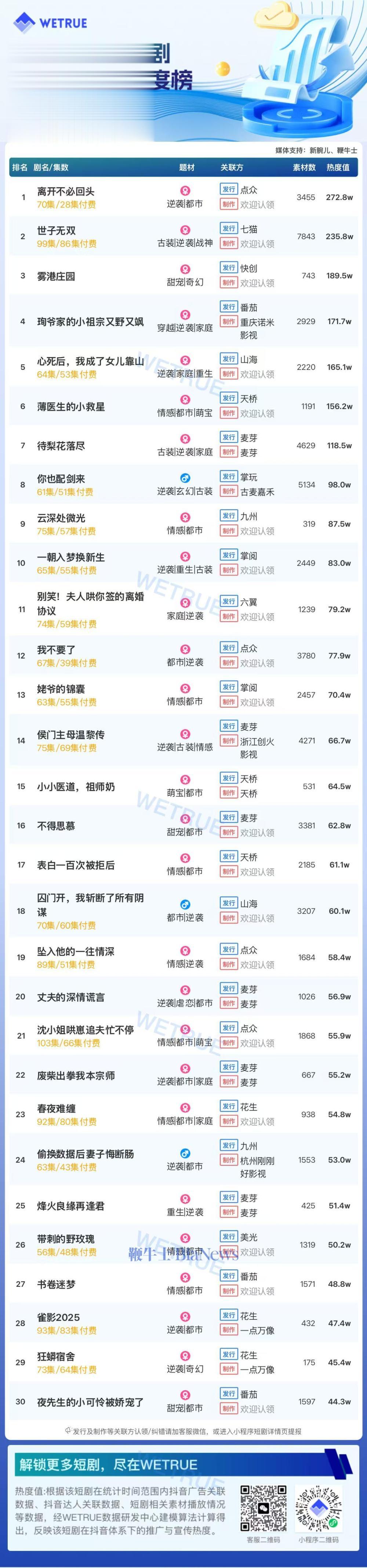Image resolution: width=367 pixels, height=1568 pixels.
Task: Click the 题材 column header
Action: pos(187,168)
